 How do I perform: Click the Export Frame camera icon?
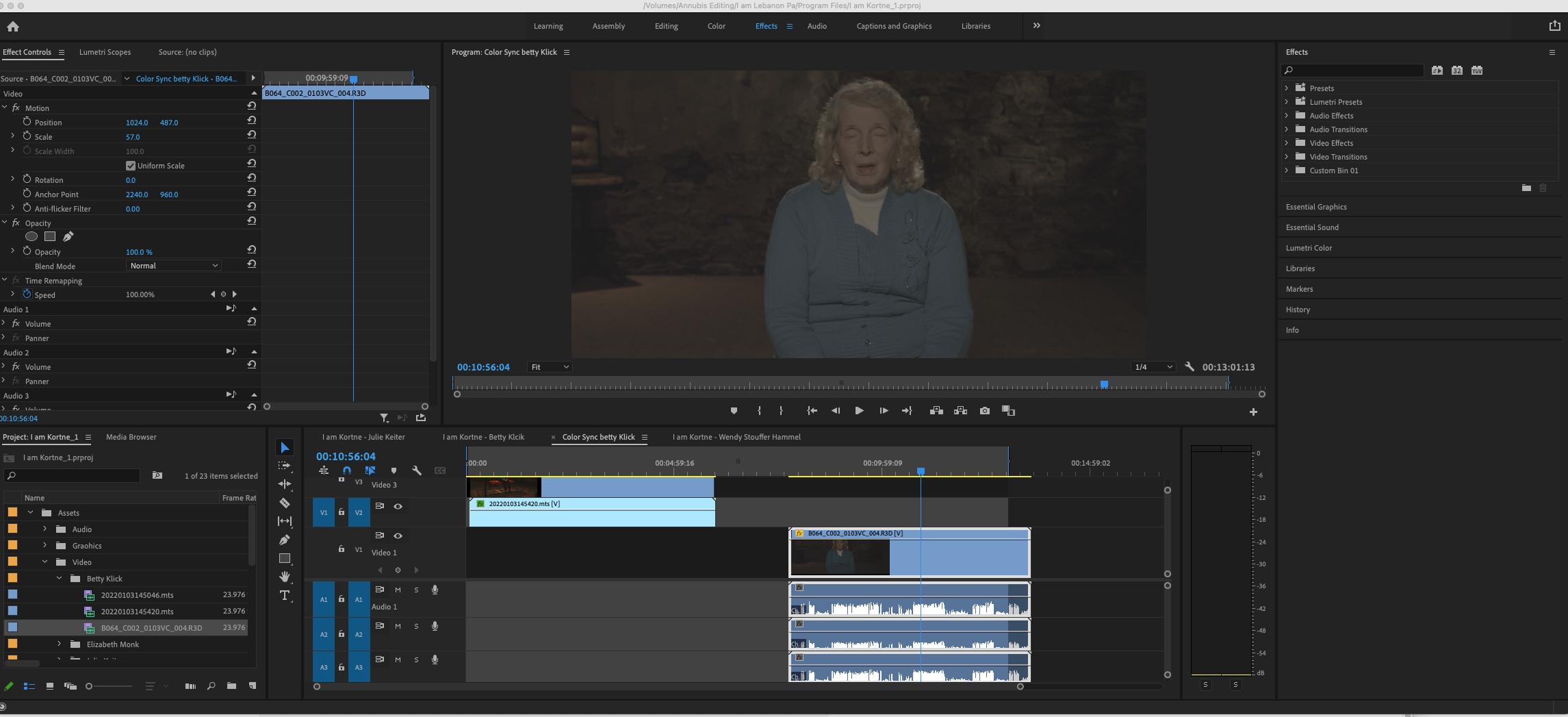985,411
